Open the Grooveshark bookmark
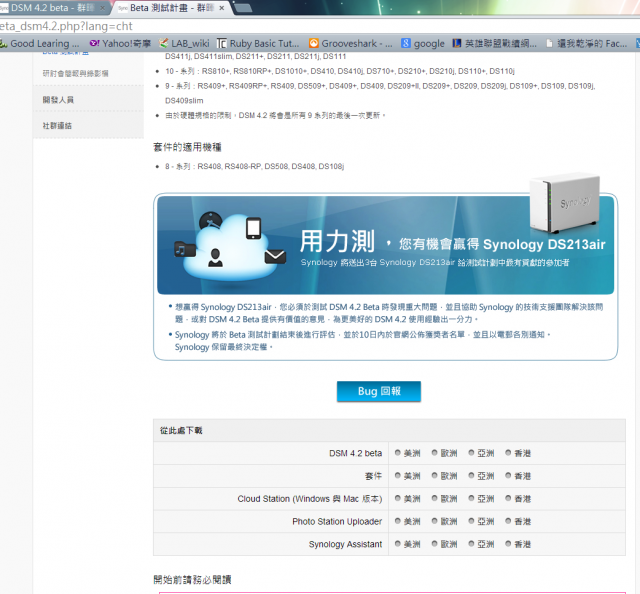Screen dimensions: 640x594 [351, 43]
